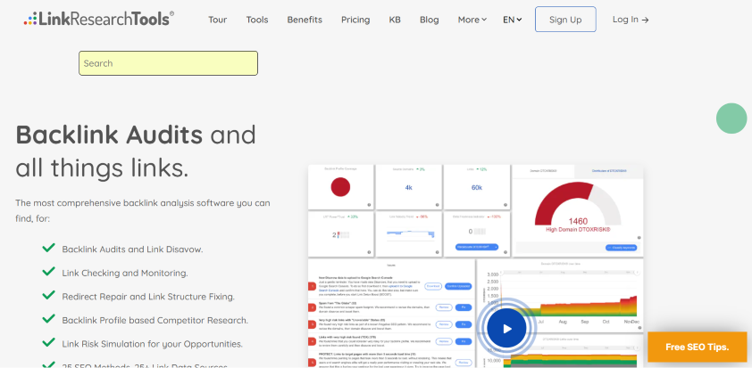Click the checkmark beside Backlink Audits and Link Disavow
752x368 pixels.
[48, 248]
